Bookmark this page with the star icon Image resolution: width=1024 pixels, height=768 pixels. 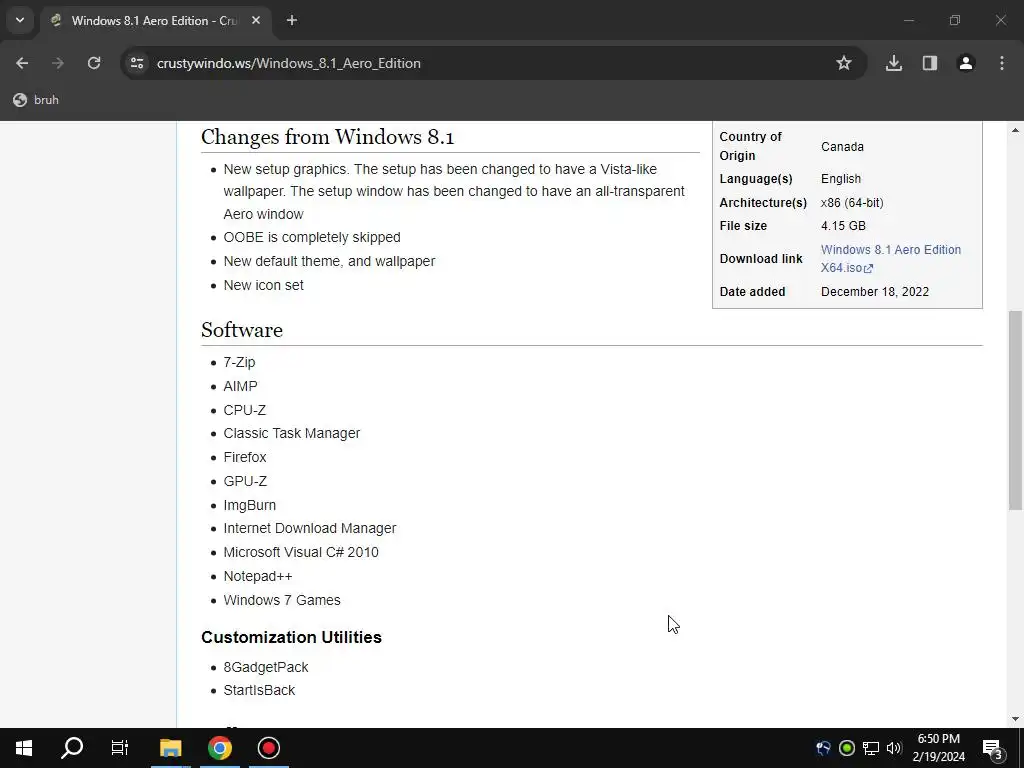pyautogui.click(x=844, y=63)
